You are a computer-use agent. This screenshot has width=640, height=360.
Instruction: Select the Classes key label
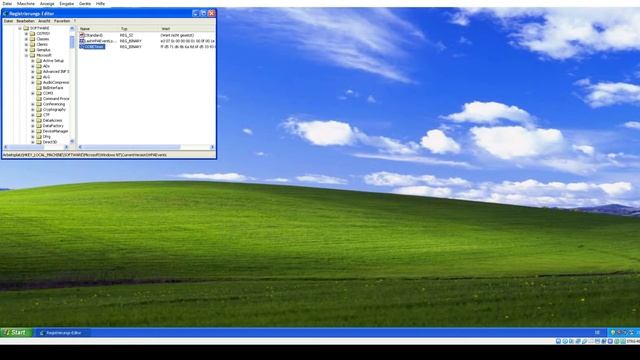tap(43, 39)
